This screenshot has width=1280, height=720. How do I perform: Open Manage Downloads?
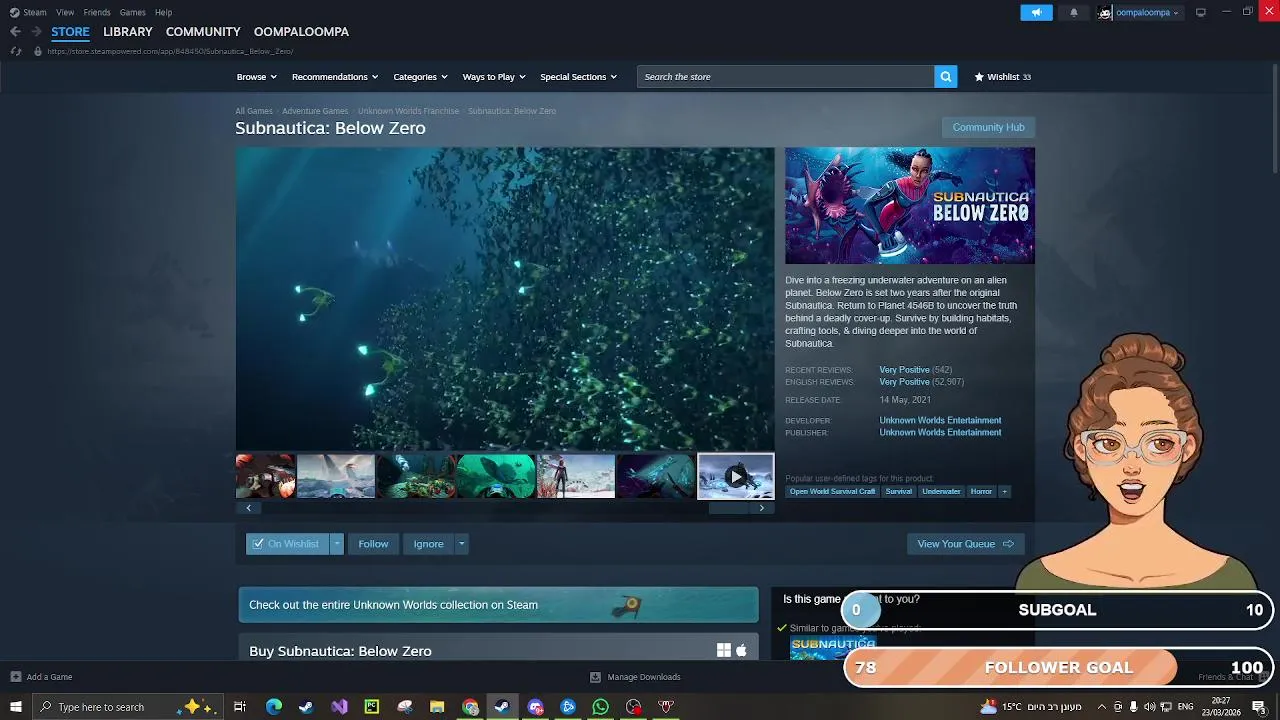[635, 677]
